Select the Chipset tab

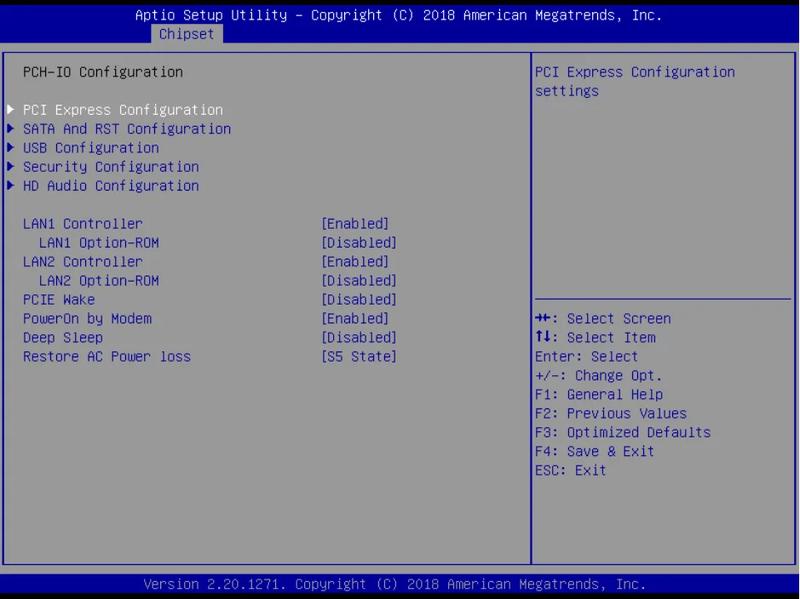(186, 34)
